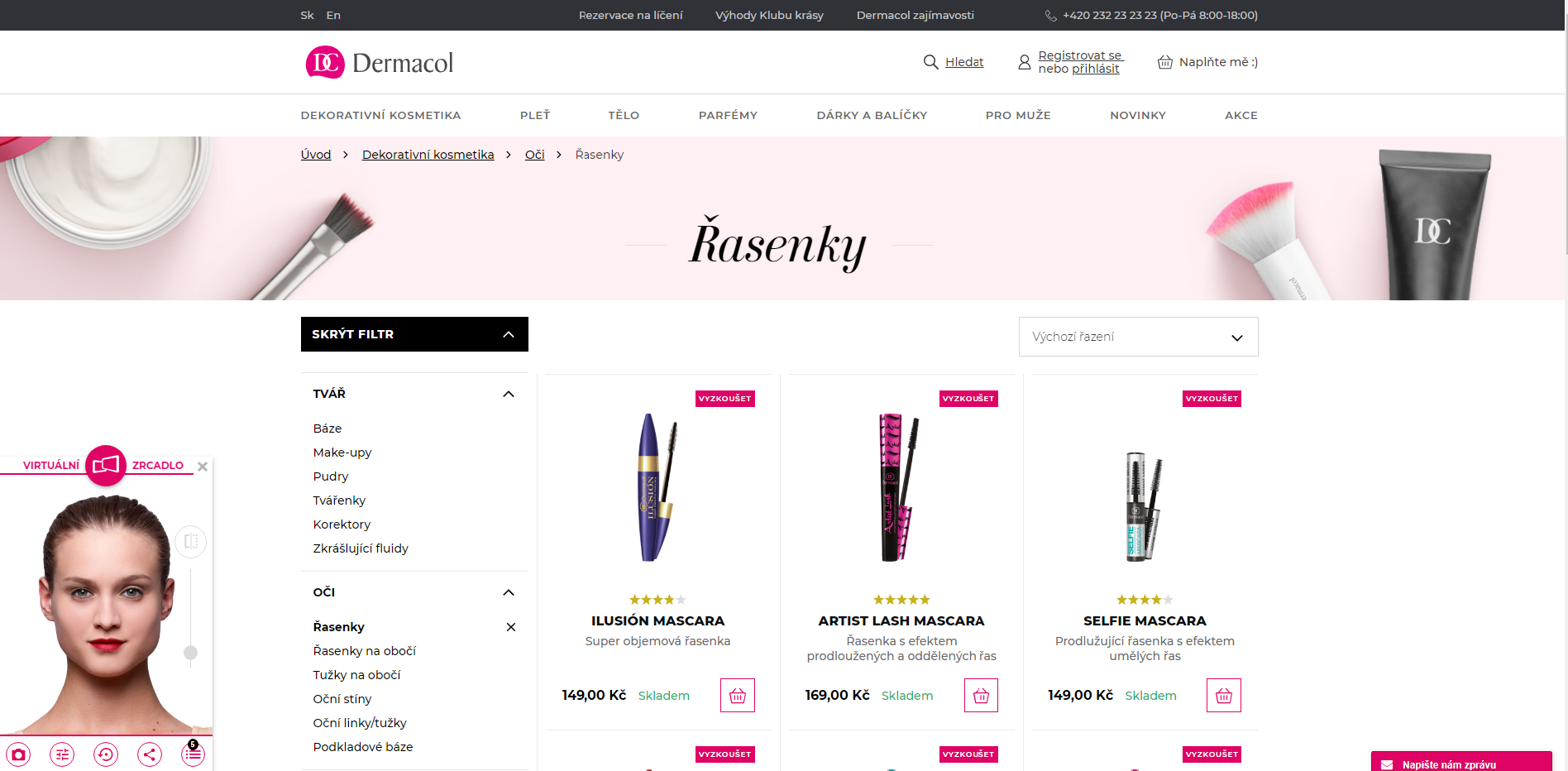Click the share icon in virtual mirror
Viewport: 1568px width, 771px height.
pos(150,754)
